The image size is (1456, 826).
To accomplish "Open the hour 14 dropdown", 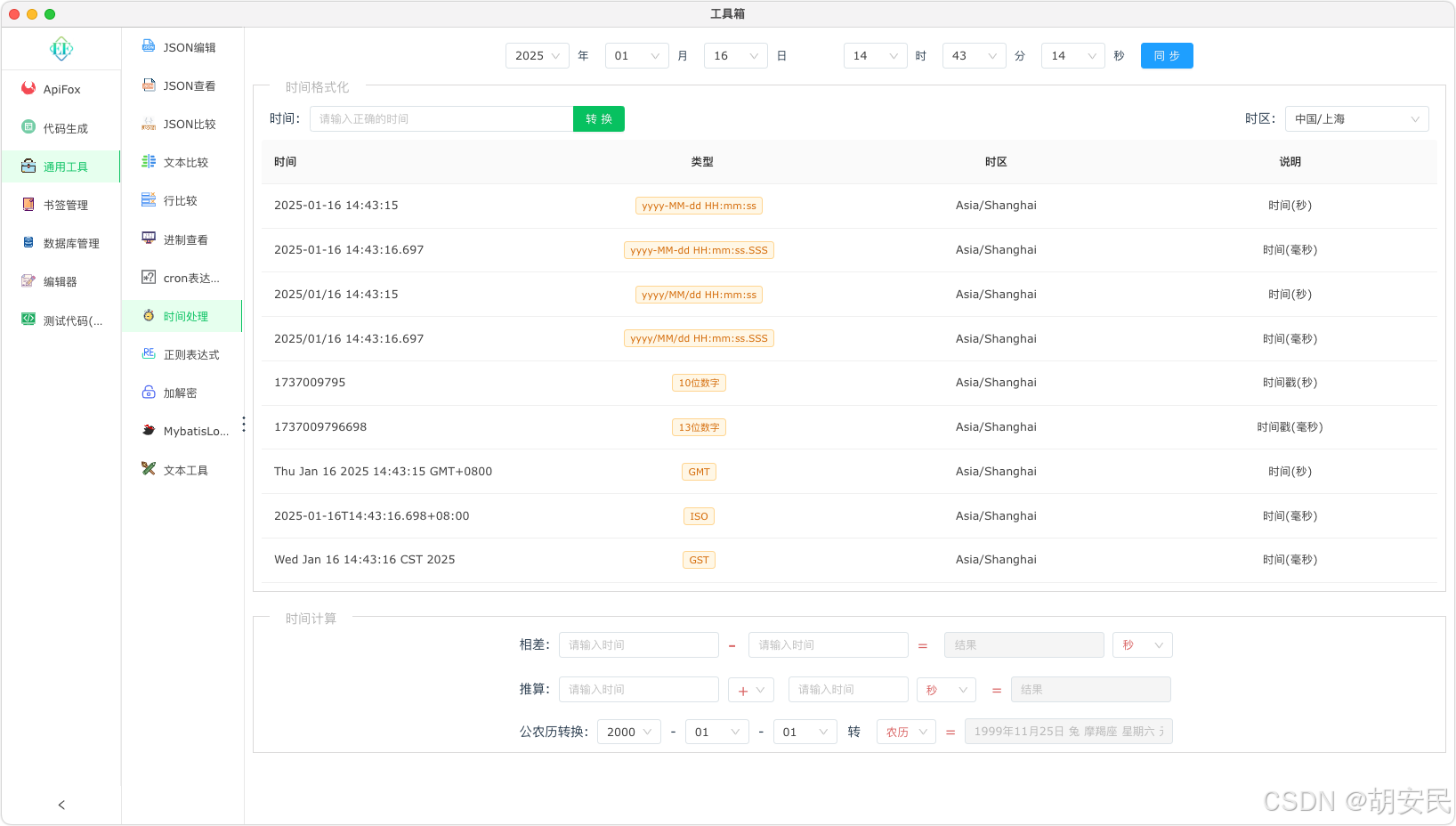I will tap(876, 55).
